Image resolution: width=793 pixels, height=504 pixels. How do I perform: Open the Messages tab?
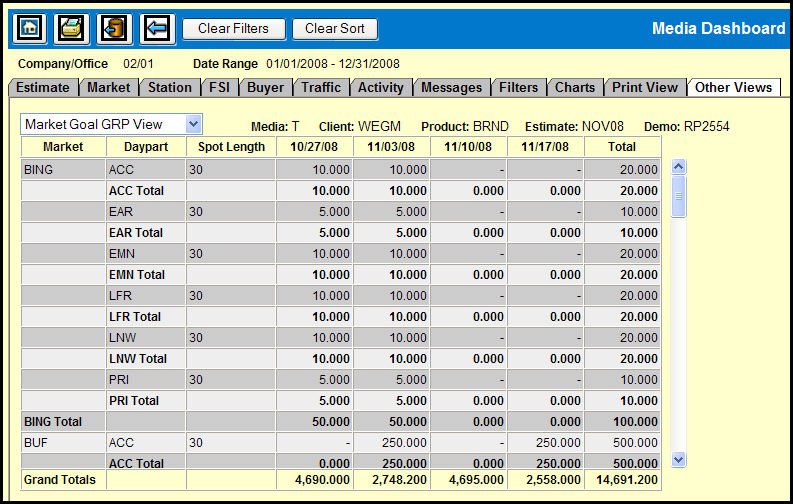[x=451, y=87]
